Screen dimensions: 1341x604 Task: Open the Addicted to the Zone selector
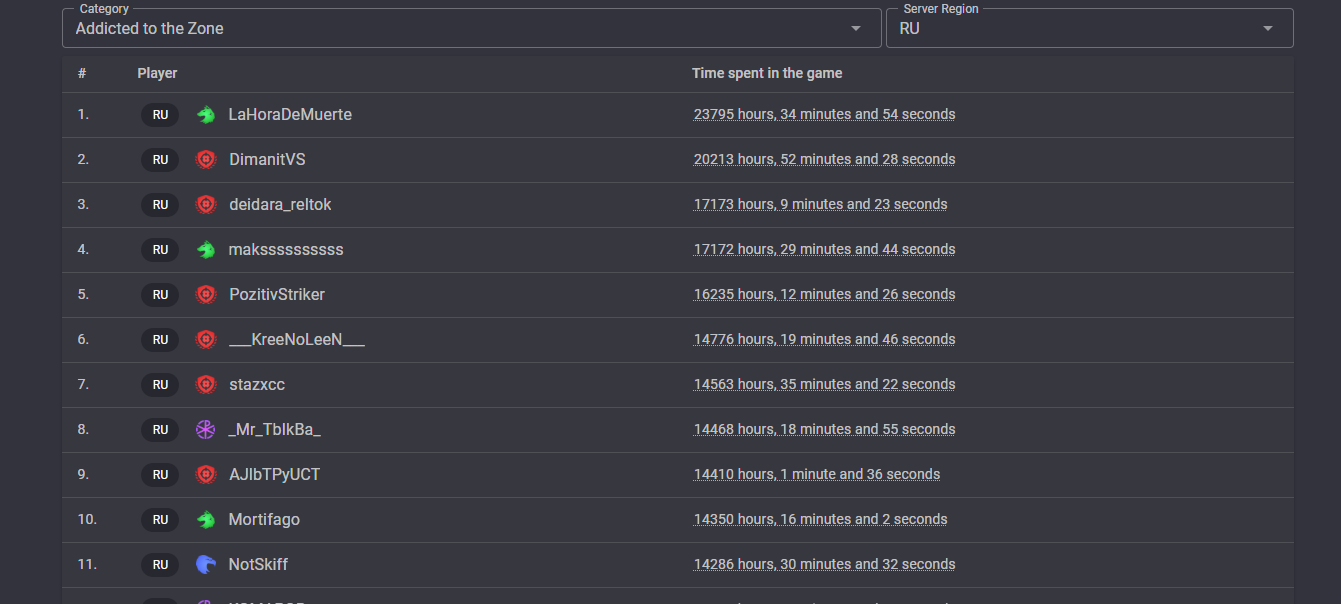[450, 29]
